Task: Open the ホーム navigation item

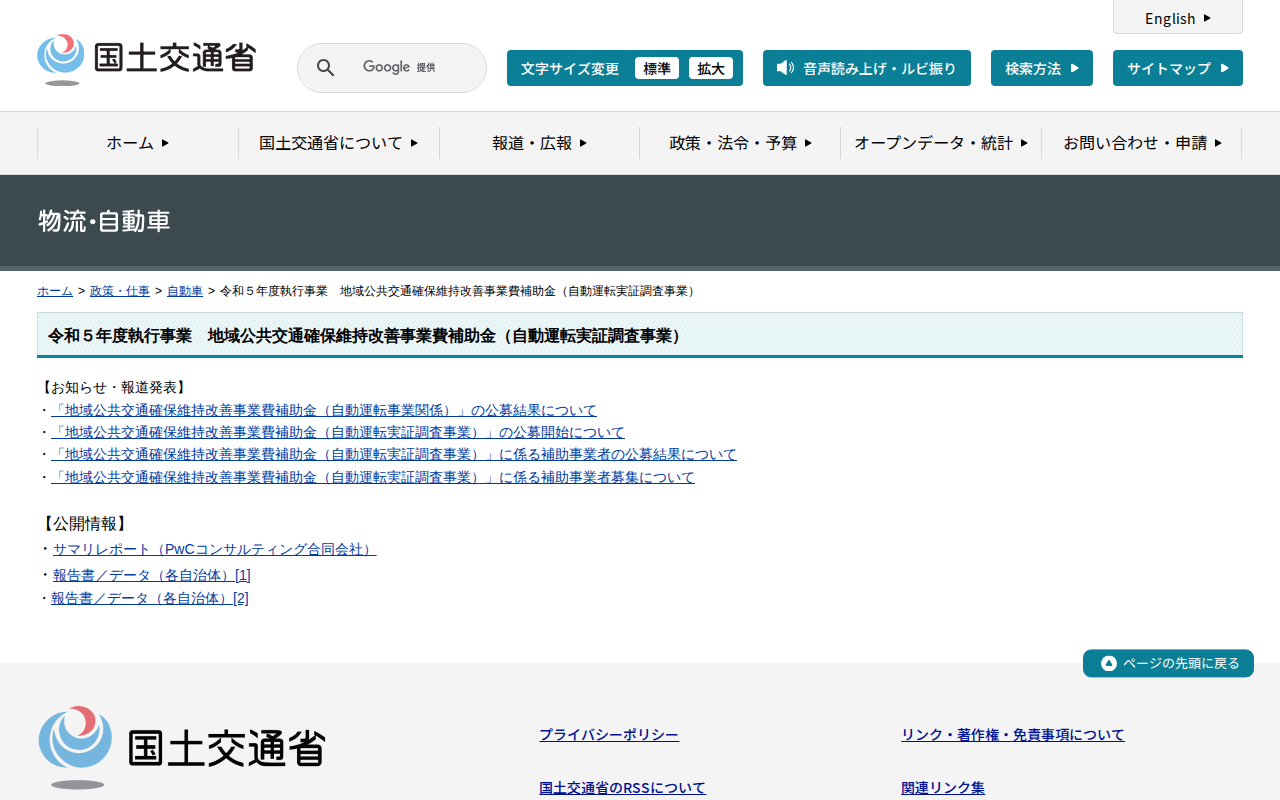Action: point(138,143)
